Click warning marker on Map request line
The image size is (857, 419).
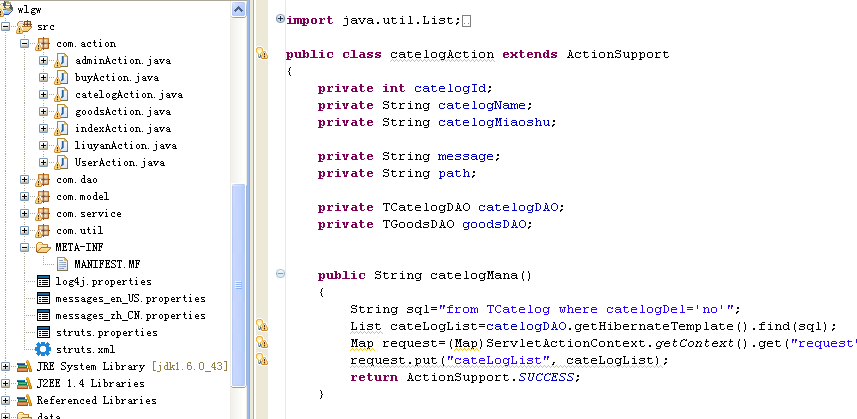pyautogui.click(x=262, y=343)
